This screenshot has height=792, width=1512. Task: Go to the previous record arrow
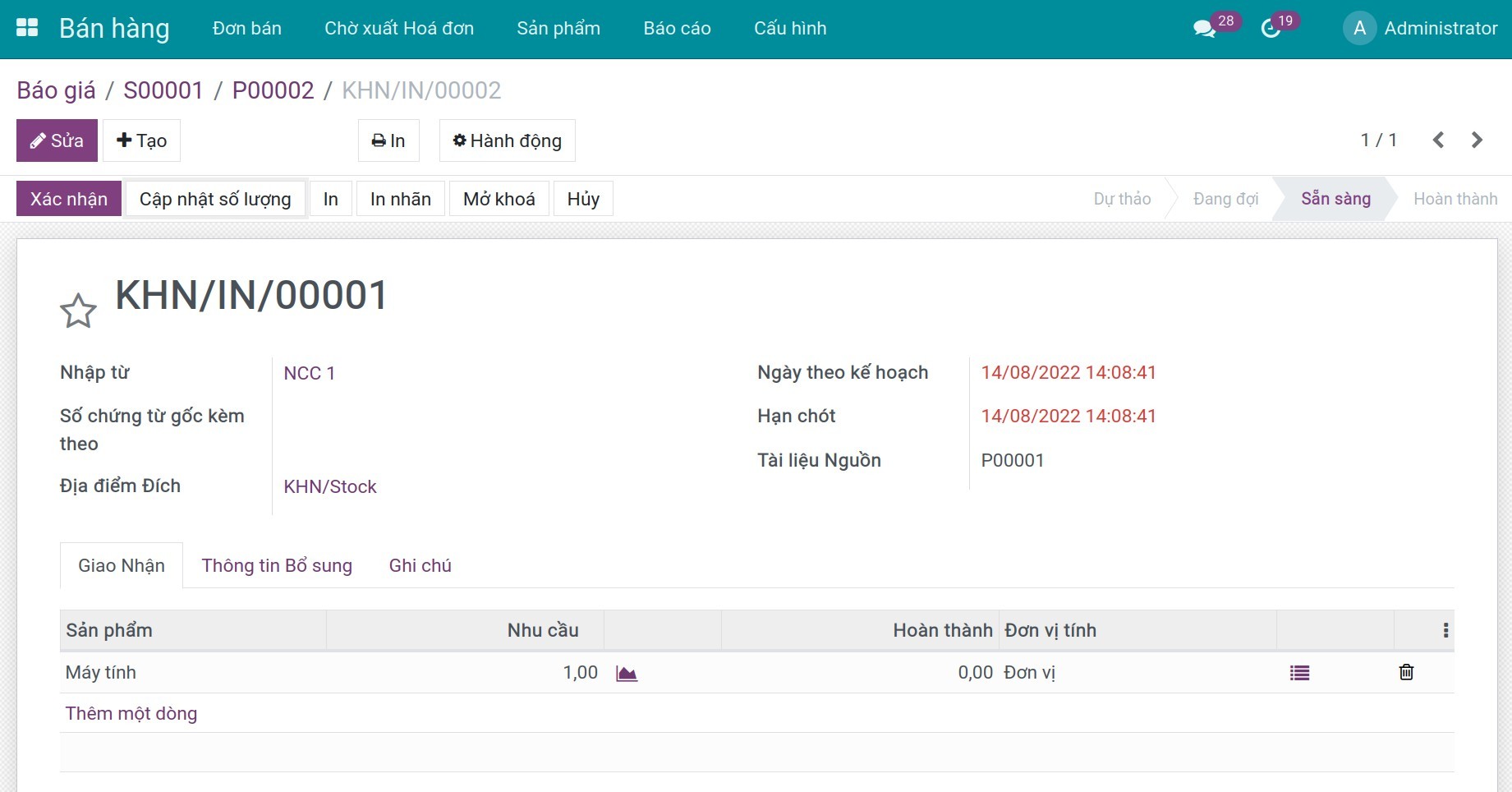point(1438,140)
